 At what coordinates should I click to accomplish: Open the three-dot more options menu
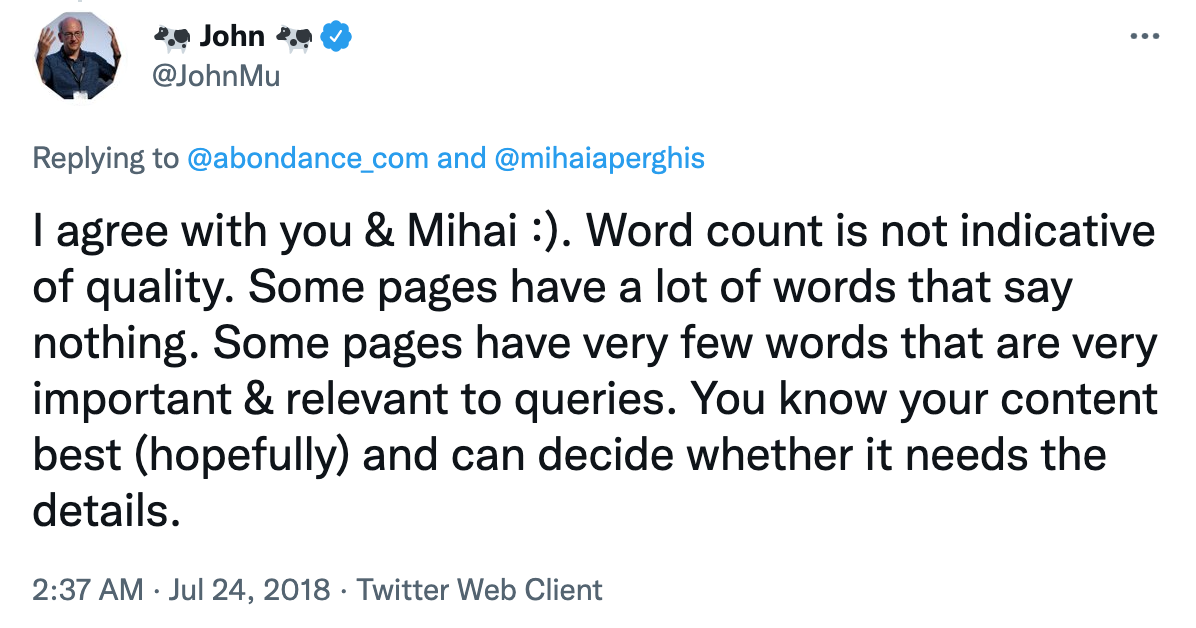point(1144,37)
